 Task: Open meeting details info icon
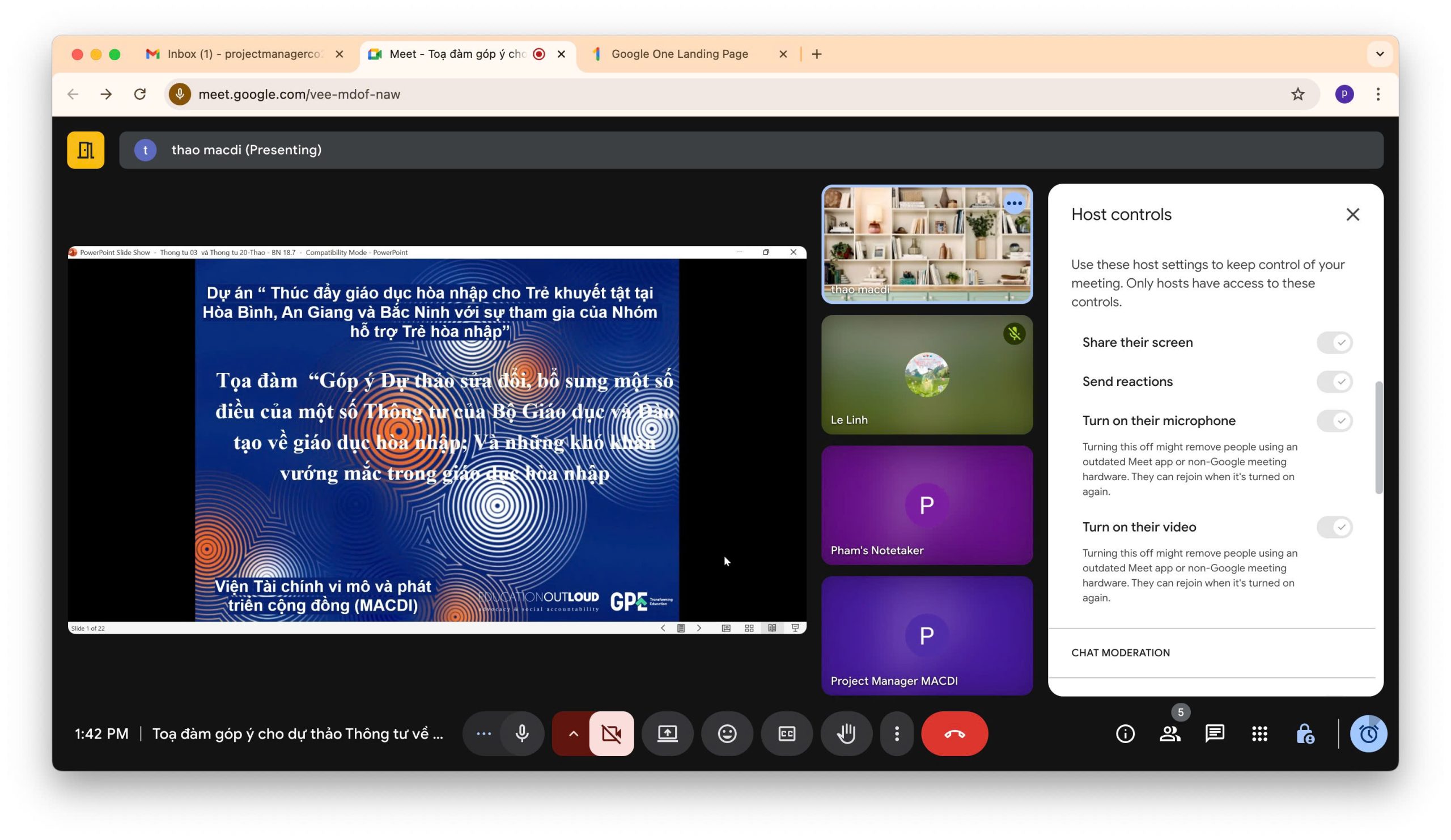1125,733
